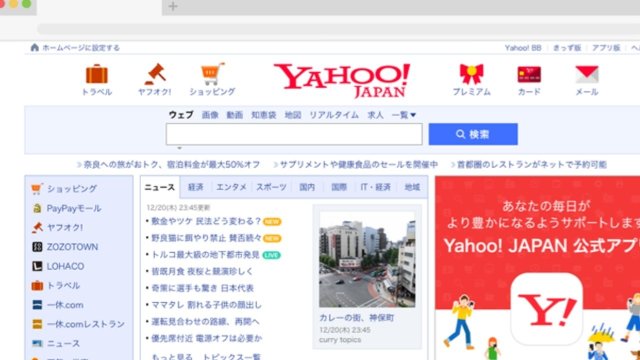Switch to the 地域 topics tab
The width and height of the screenshot is (640, 360).
(x=412, y=187)
